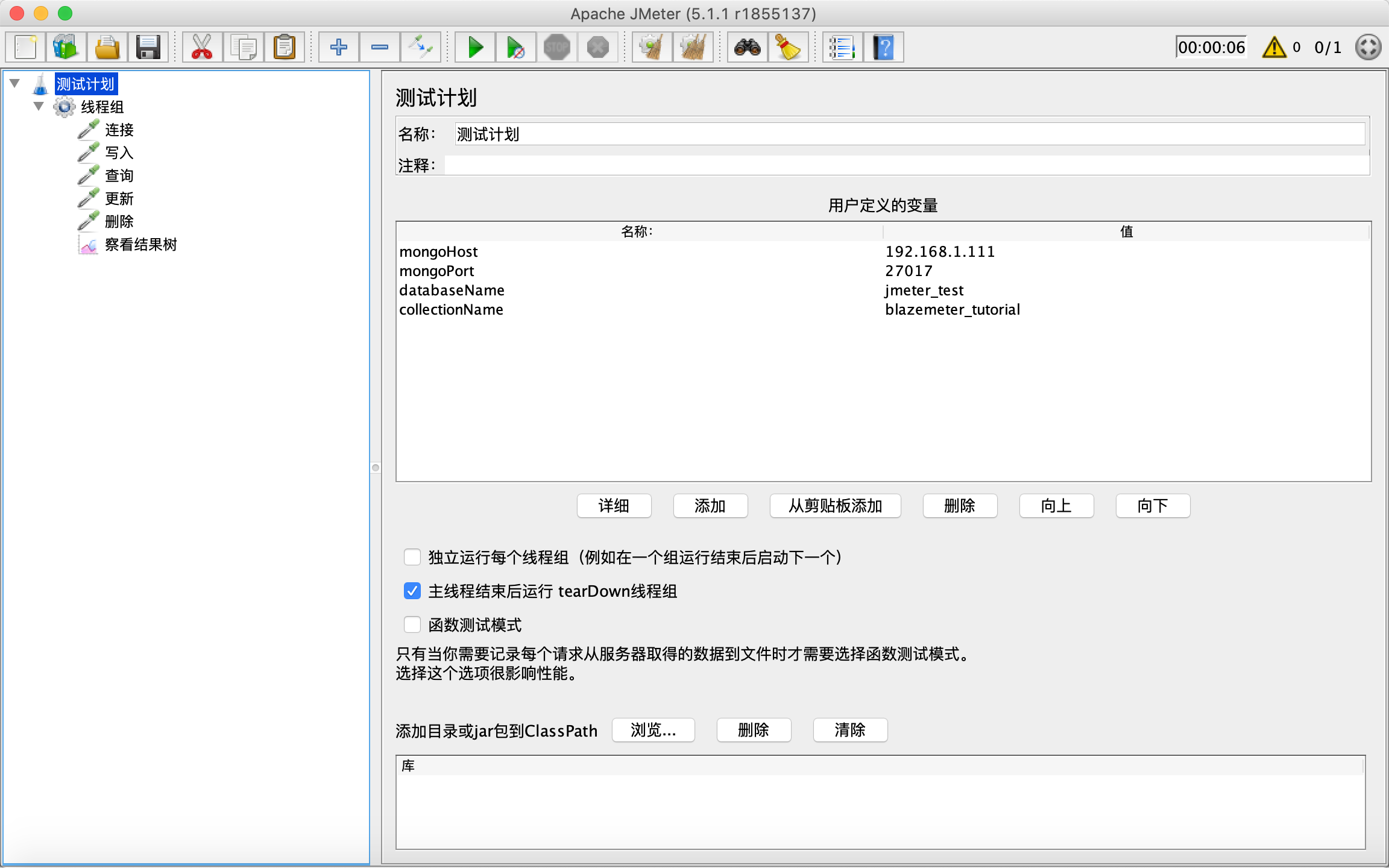Viewport: 1389px width, 868px height.
Task: Click the Paste clipboard icon
Action: pyautogui.click(x=285, y=47)
